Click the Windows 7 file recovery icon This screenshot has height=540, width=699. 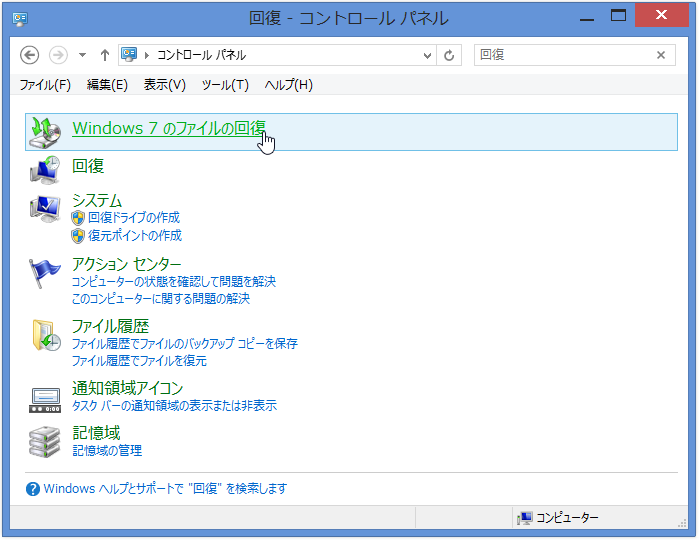point(45,132)
